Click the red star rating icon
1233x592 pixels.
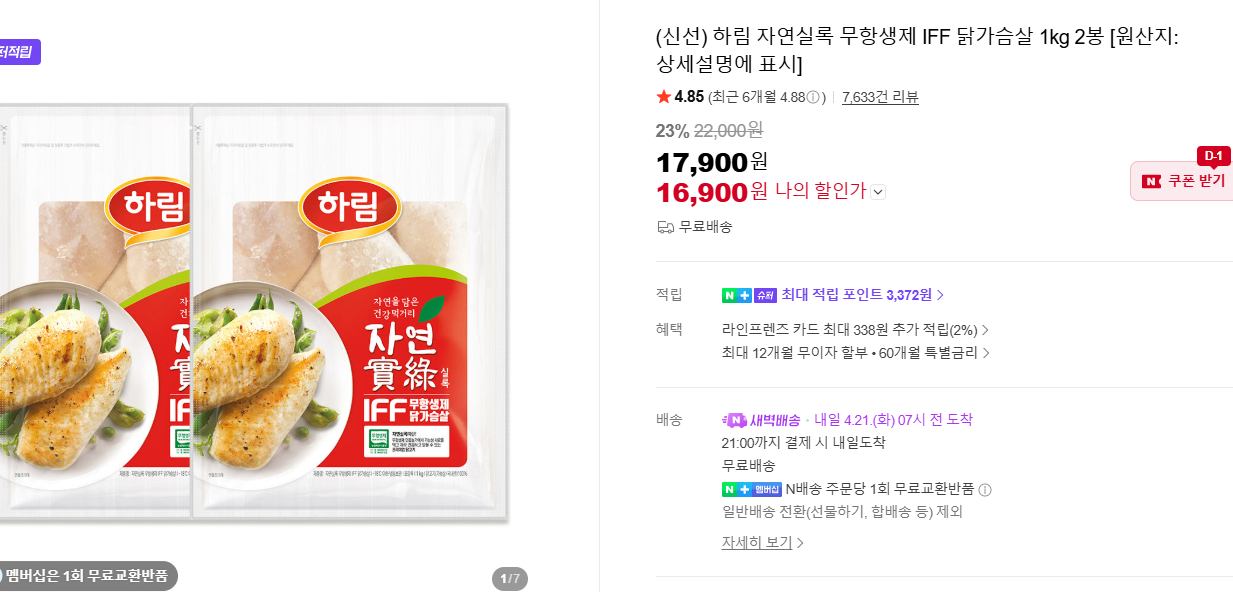coord(664,97)
